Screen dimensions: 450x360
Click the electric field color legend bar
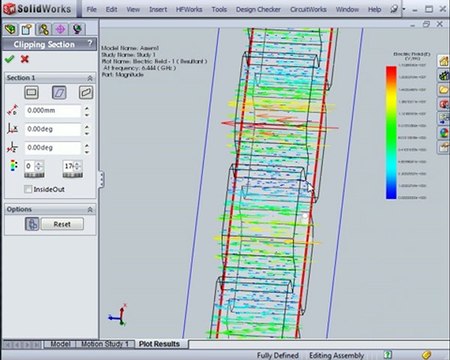tap(391, 132)
